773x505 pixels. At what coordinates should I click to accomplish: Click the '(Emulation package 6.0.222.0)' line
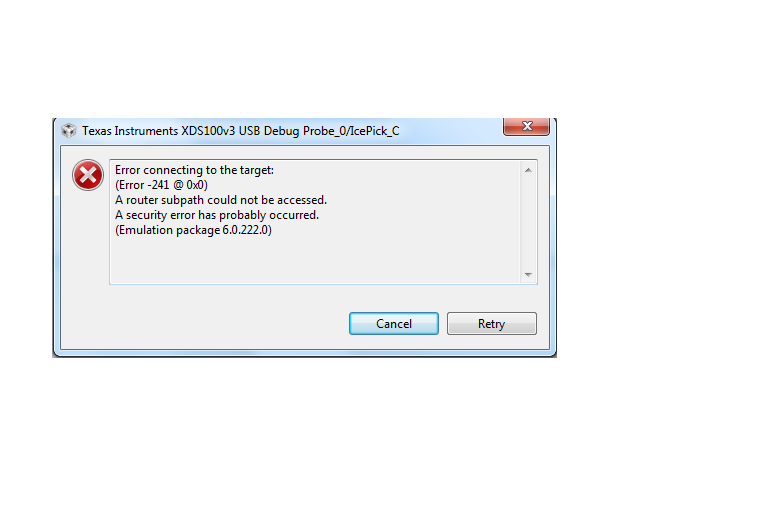(193, 230)
